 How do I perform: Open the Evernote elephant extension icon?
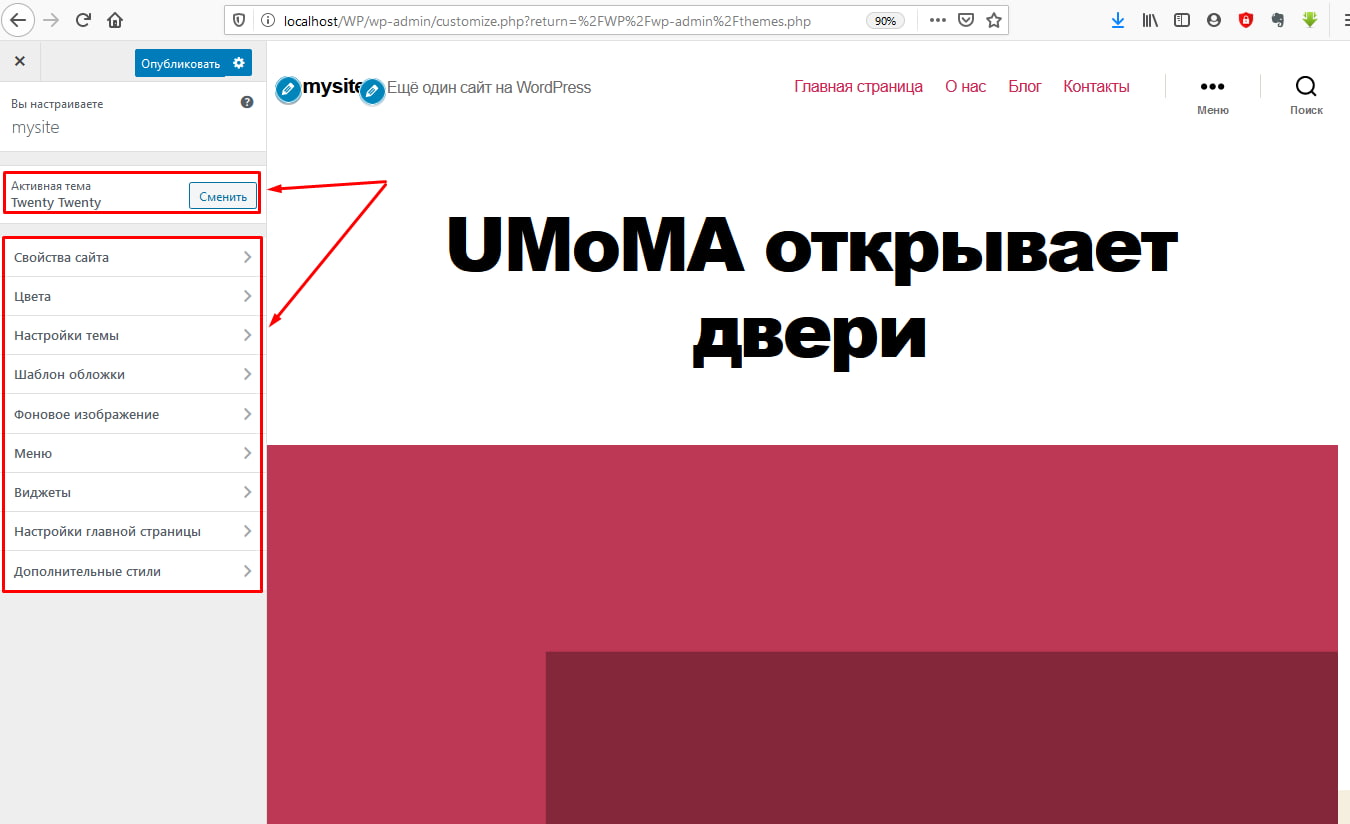pos(1278,20)
